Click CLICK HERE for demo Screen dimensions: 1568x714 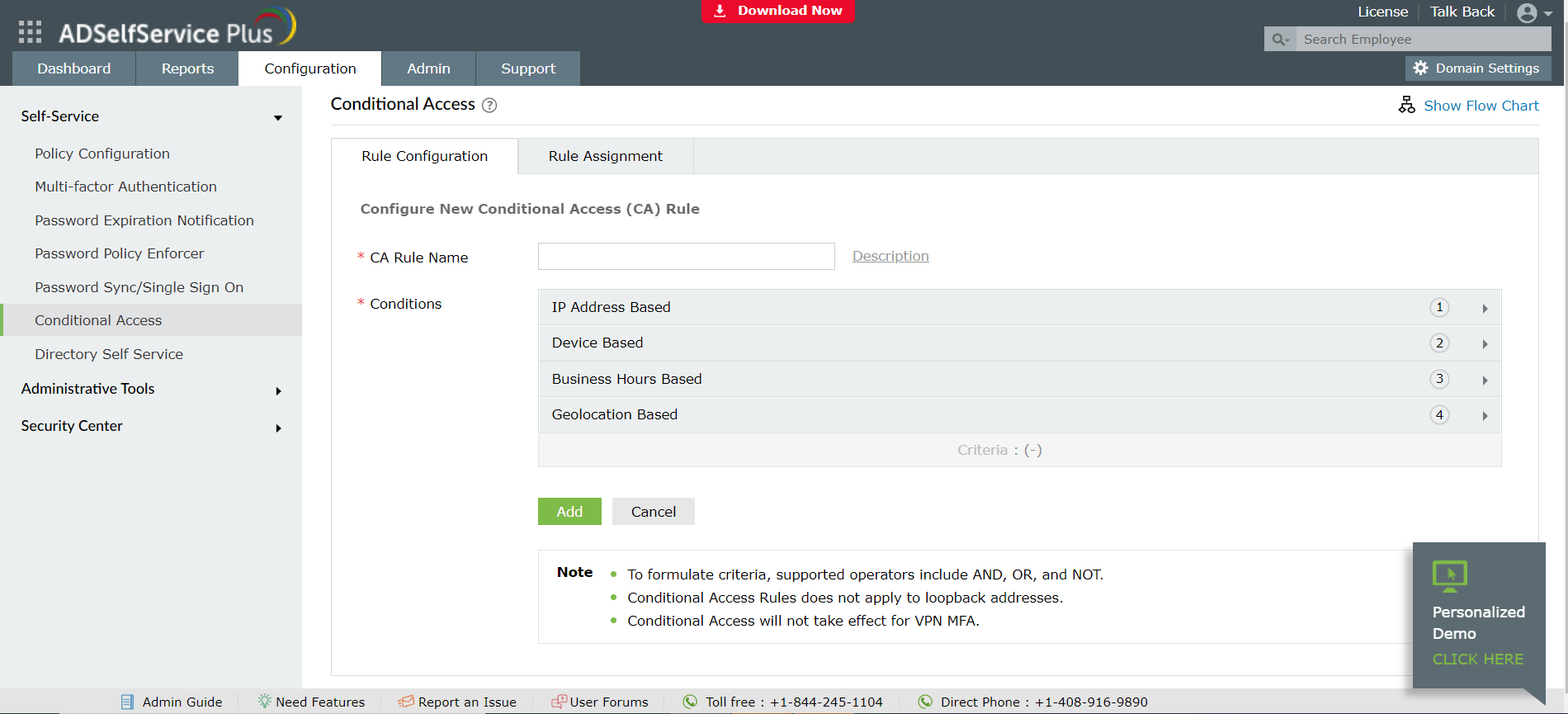1478,660
